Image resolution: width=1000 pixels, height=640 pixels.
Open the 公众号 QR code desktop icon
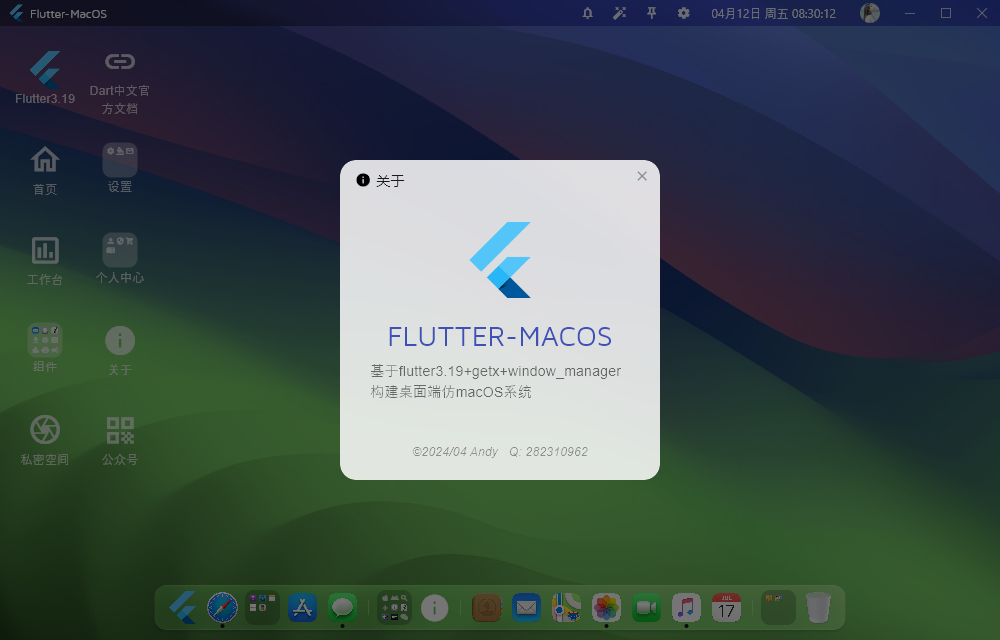tap(119, 430)
